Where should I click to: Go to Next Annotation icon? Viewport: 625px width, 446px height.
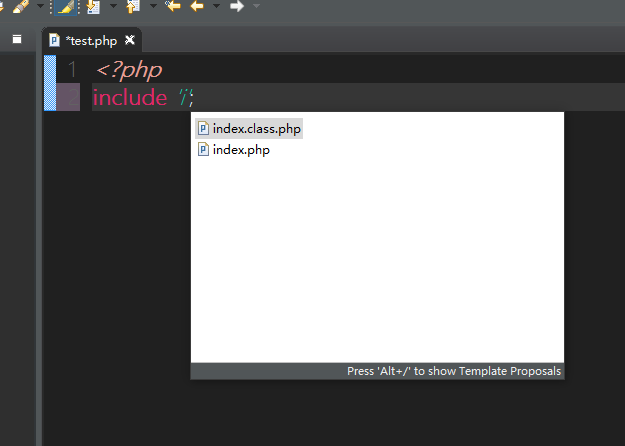(93, 7)
